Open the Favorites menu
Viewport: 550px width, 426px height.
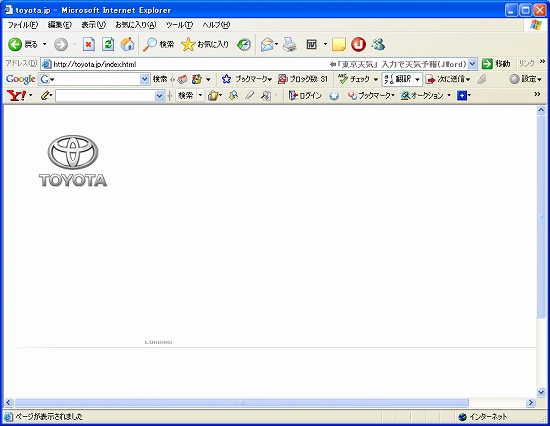tap(136, 25)
